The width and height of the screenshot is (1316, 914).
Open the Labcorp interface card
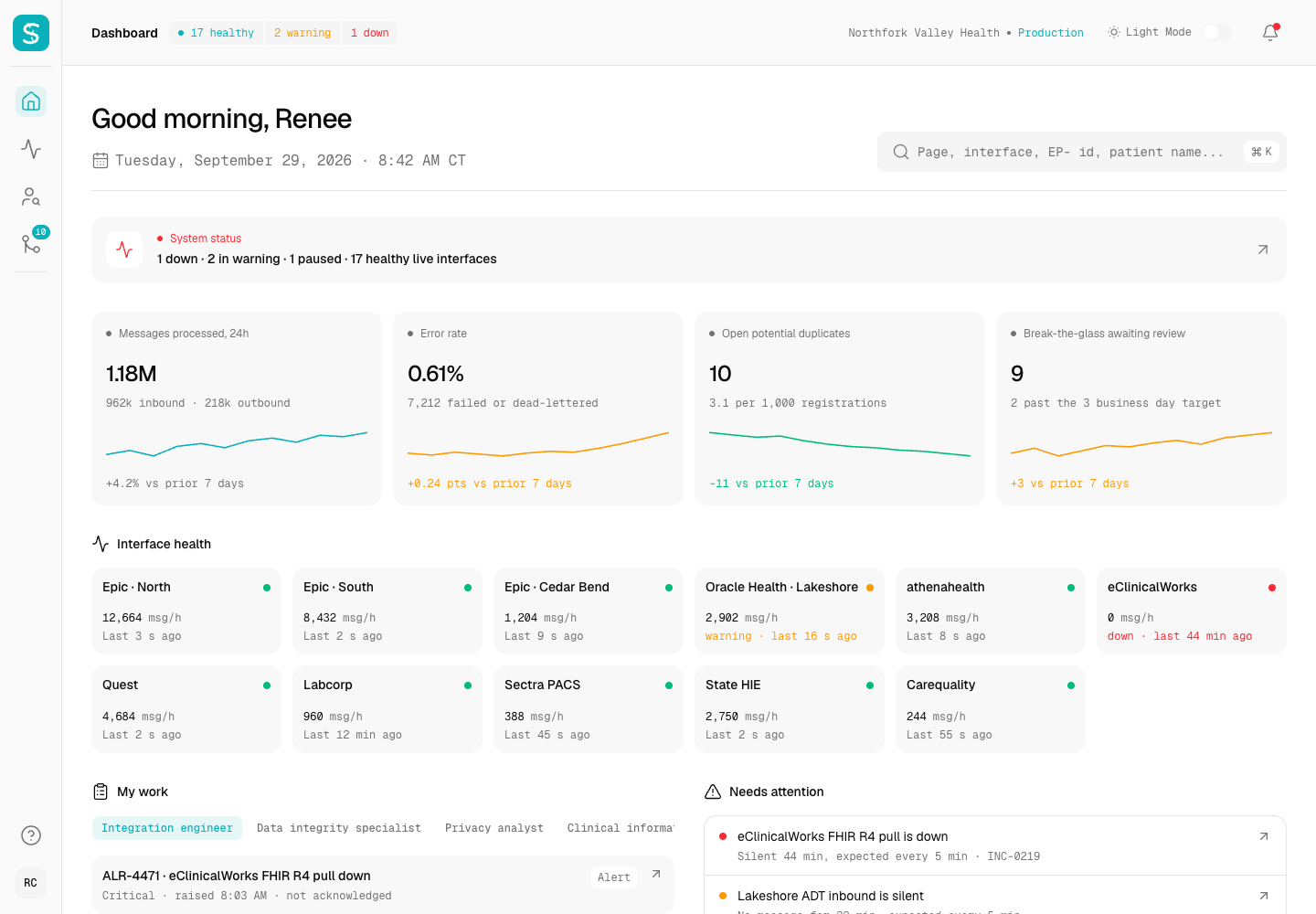387,709
